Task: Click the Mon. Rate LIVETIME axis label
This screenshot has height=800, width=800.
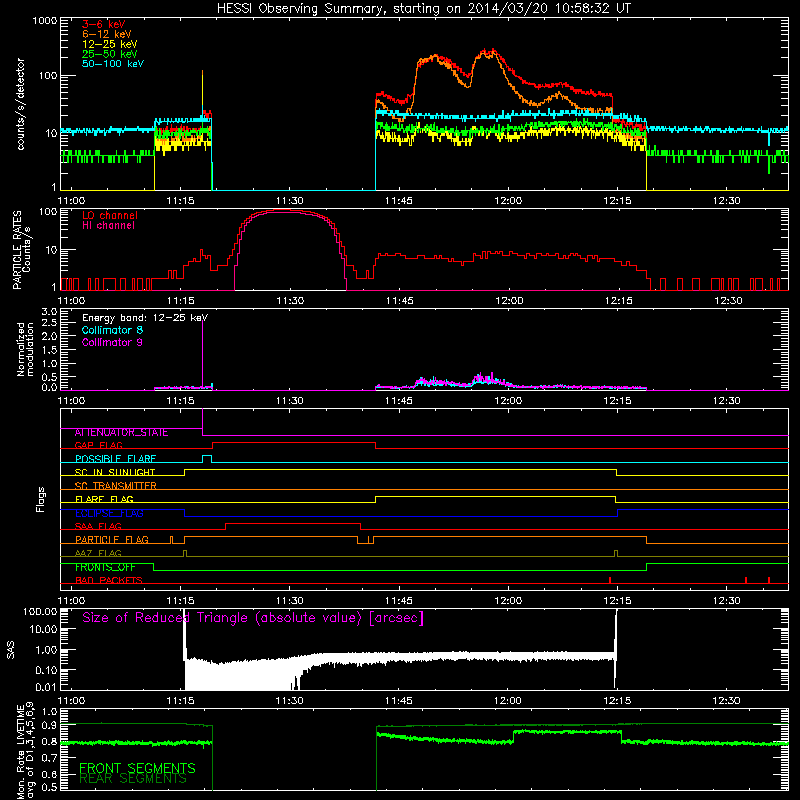Action: pyautogui.click(x=25, y=752)
